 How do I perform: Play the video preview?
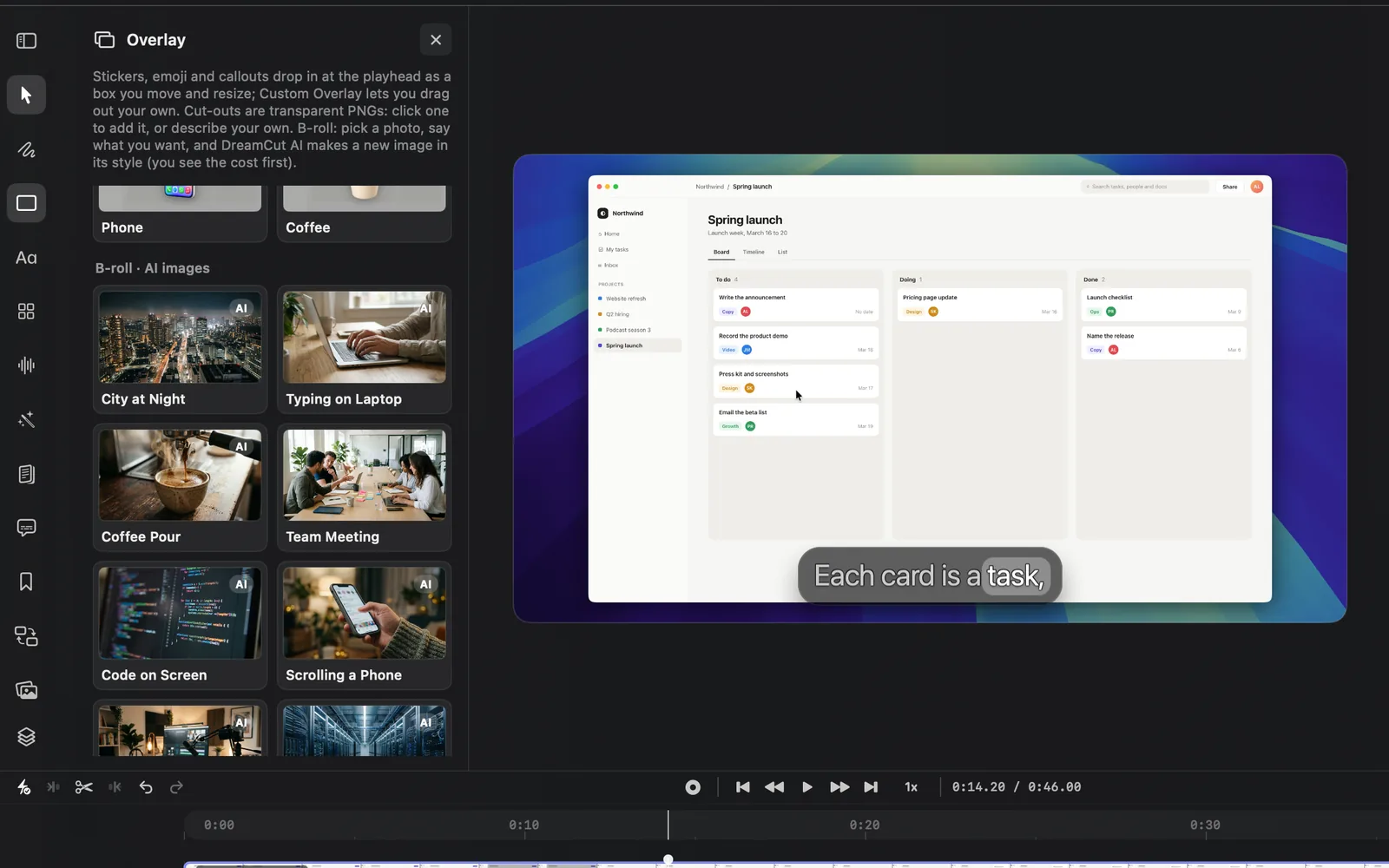(x=807, y=787)
